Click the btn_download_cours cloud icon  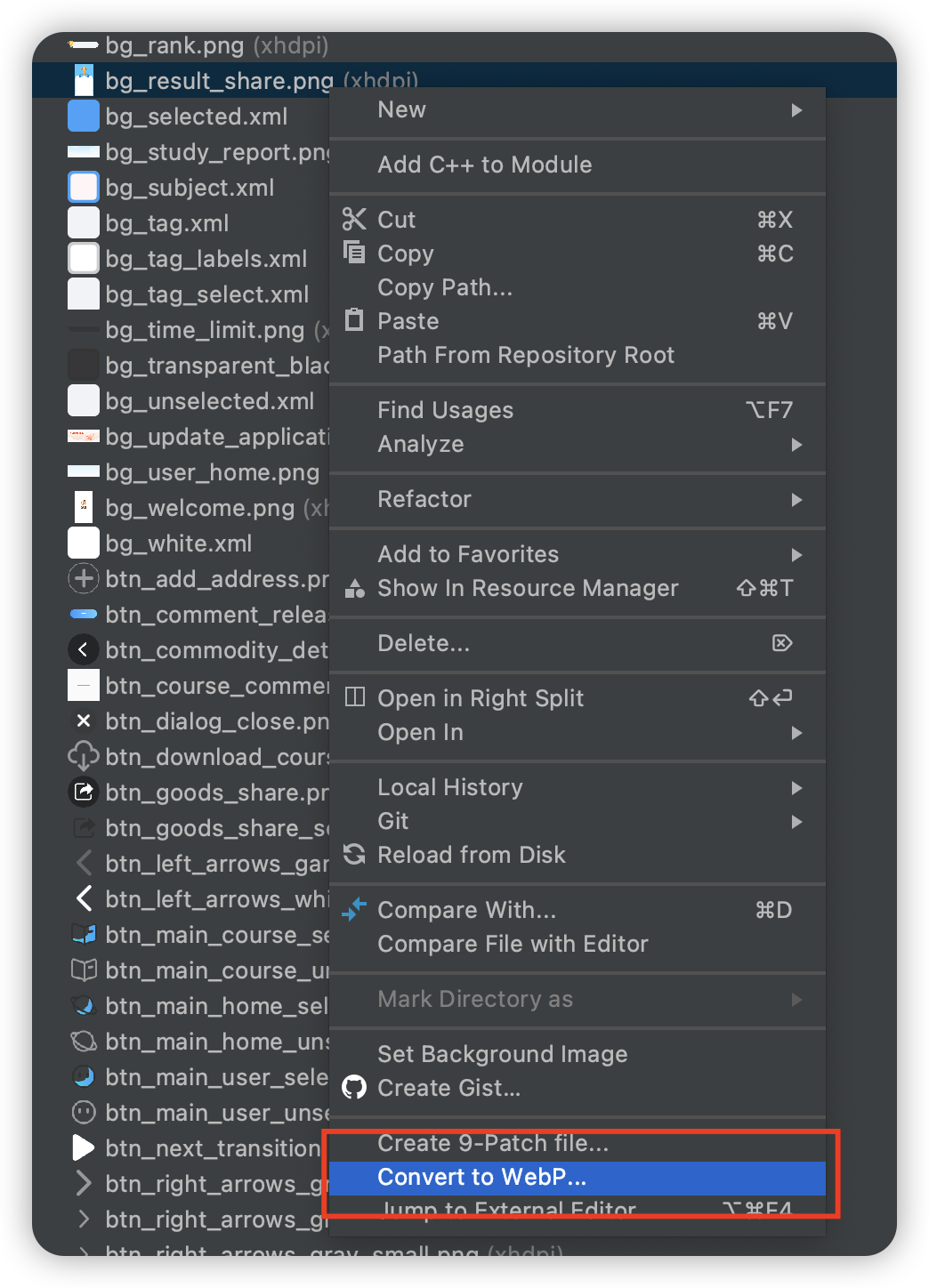[x=84, y=757]
